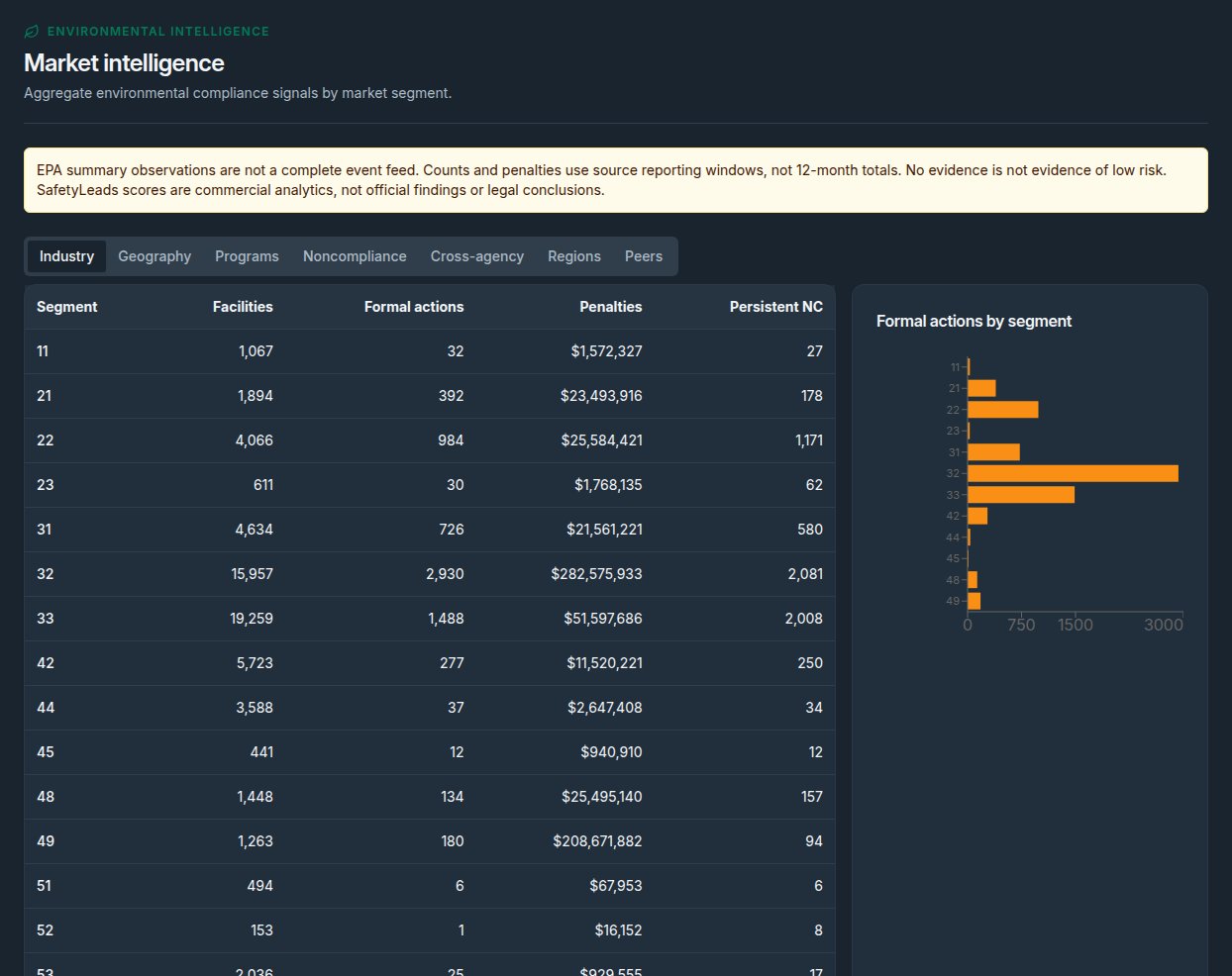Screen dimensions: 1232x976
Task: Click the chart bar for segment 49
Action: coord(975,601)
